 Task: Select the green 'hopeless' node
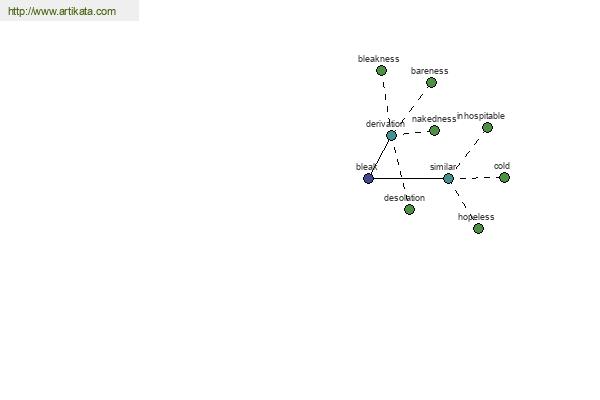coord(478,229)
